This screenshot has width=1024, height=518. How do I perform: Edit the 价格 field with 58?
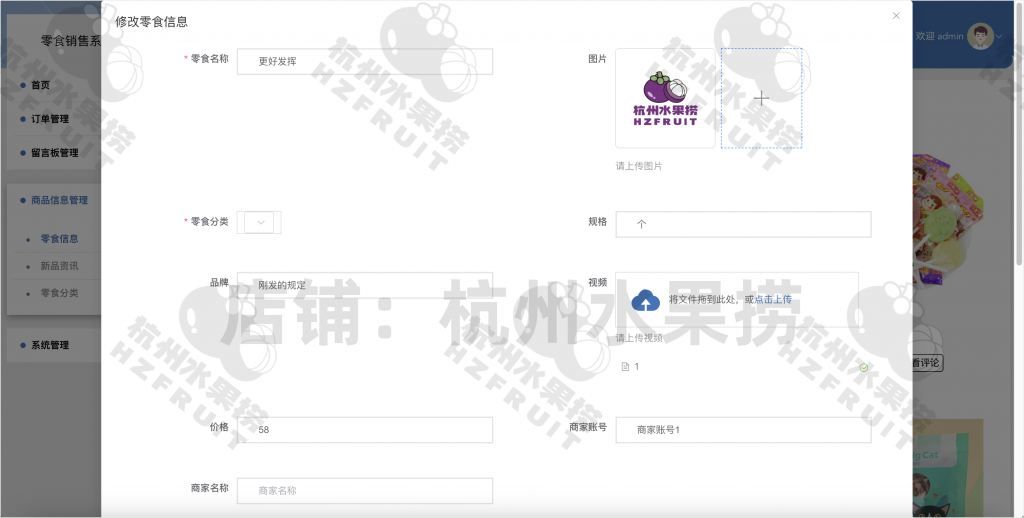click(x=364, y=430)
